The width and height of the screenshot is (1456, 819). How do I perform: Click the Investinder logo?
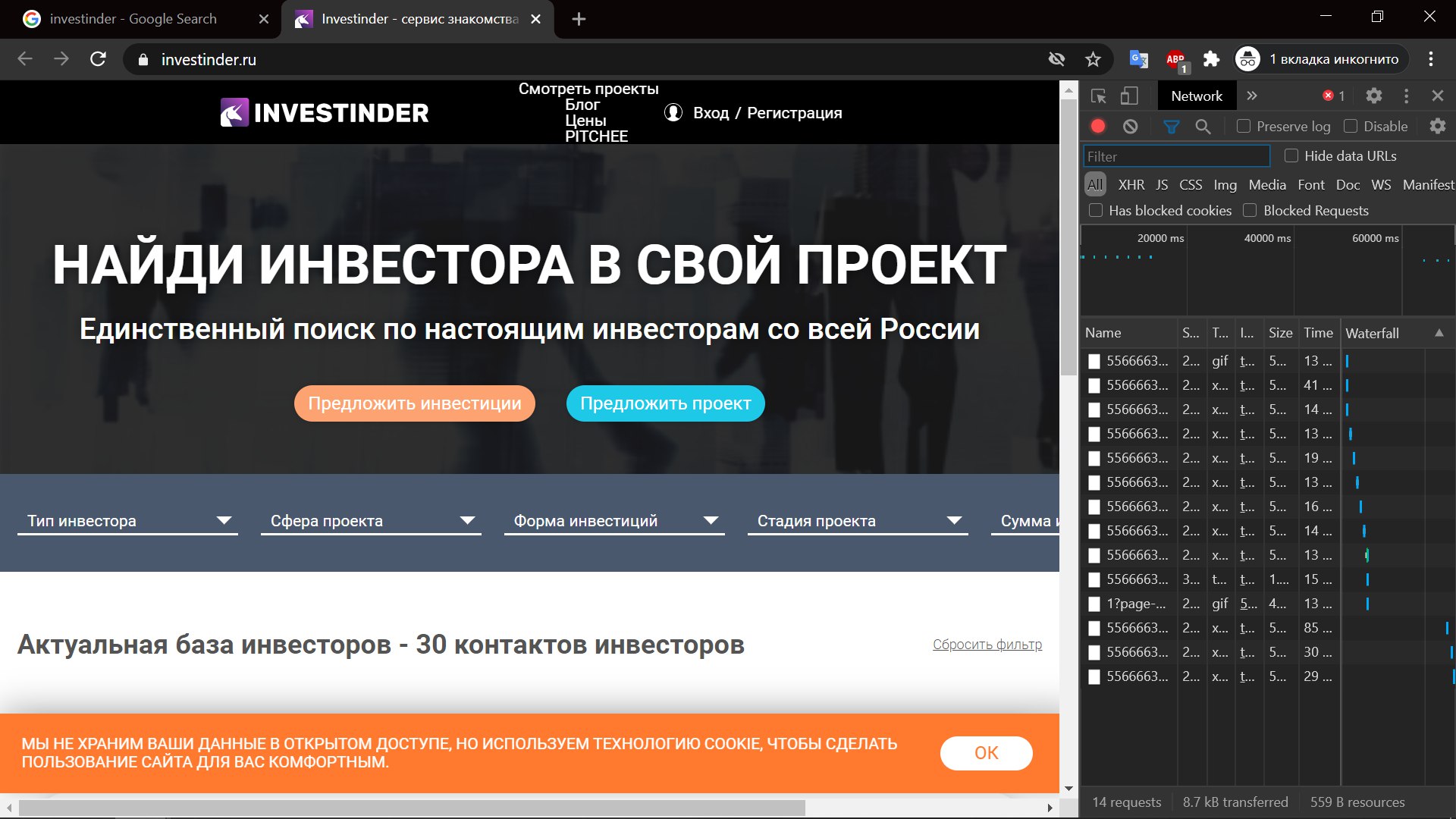click(325, 113)
